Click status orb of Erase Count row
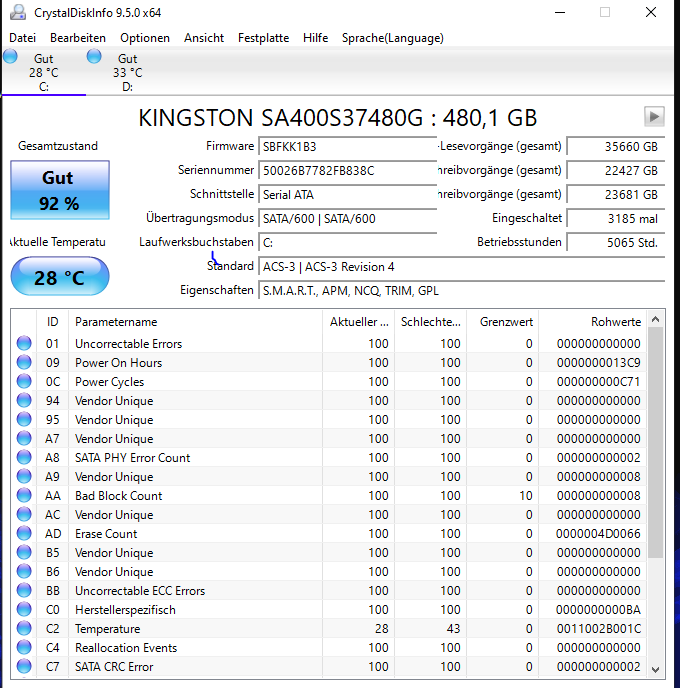Viewport: 680px width, 688px height. (x=24, y=533)
